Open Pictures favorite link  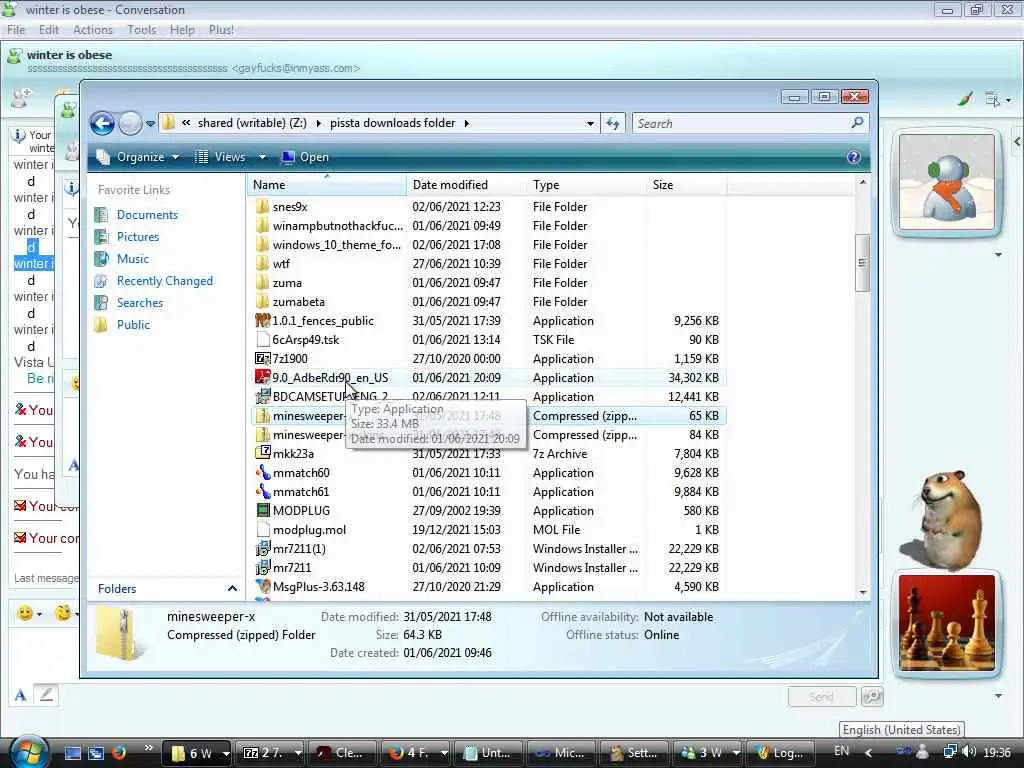138,237
